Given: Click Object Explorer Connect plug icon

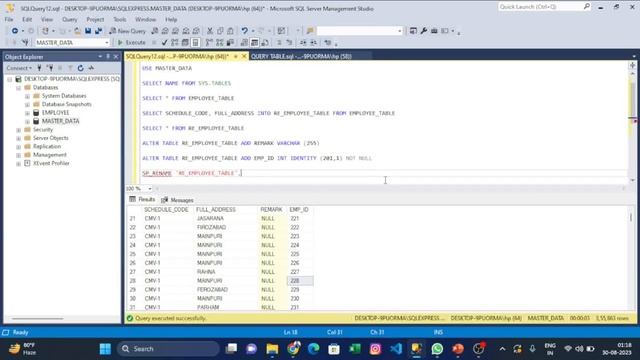Looking at the screenshot, I should point(39,68).
